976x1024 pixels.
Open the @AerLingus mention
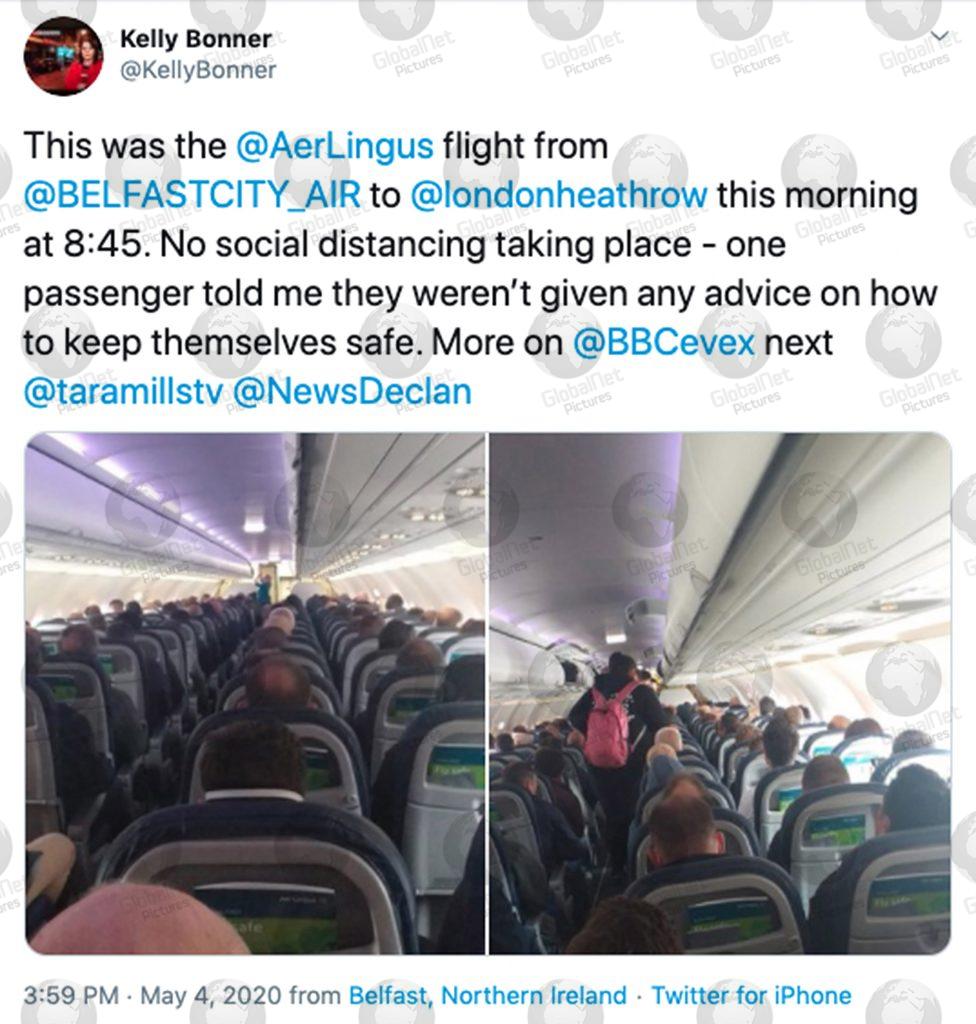coord(334,146)
